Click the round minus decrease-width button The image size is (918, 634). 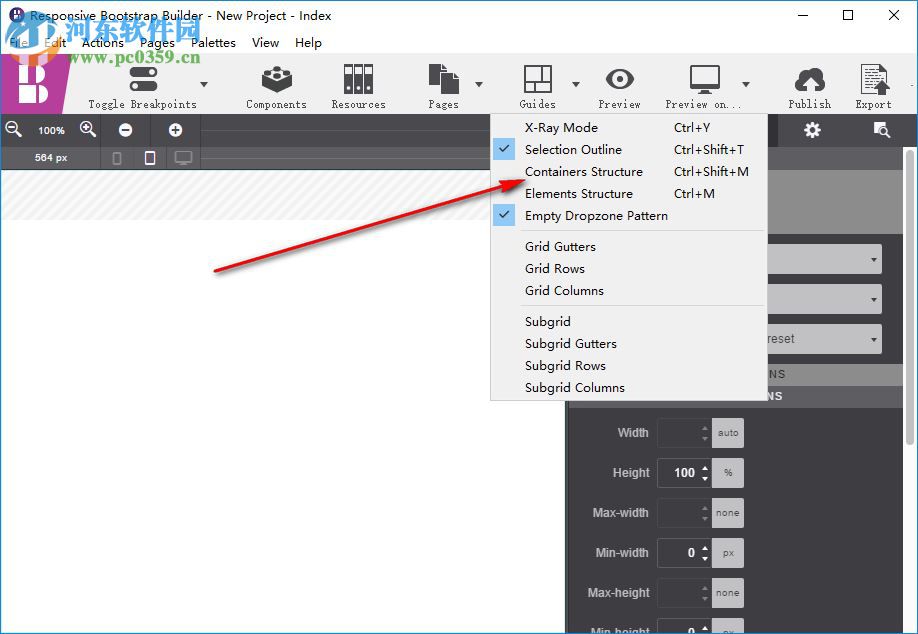(x=125, y=130)
